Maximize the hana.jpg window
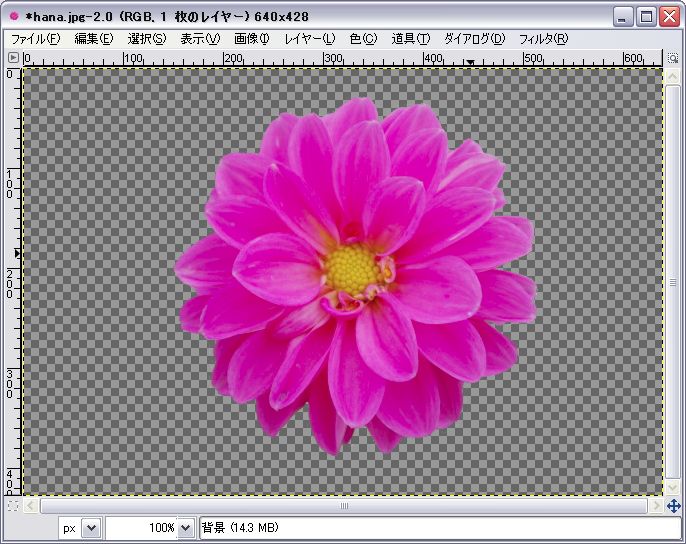This screenshot has width=686, height=544. [646, 17]
